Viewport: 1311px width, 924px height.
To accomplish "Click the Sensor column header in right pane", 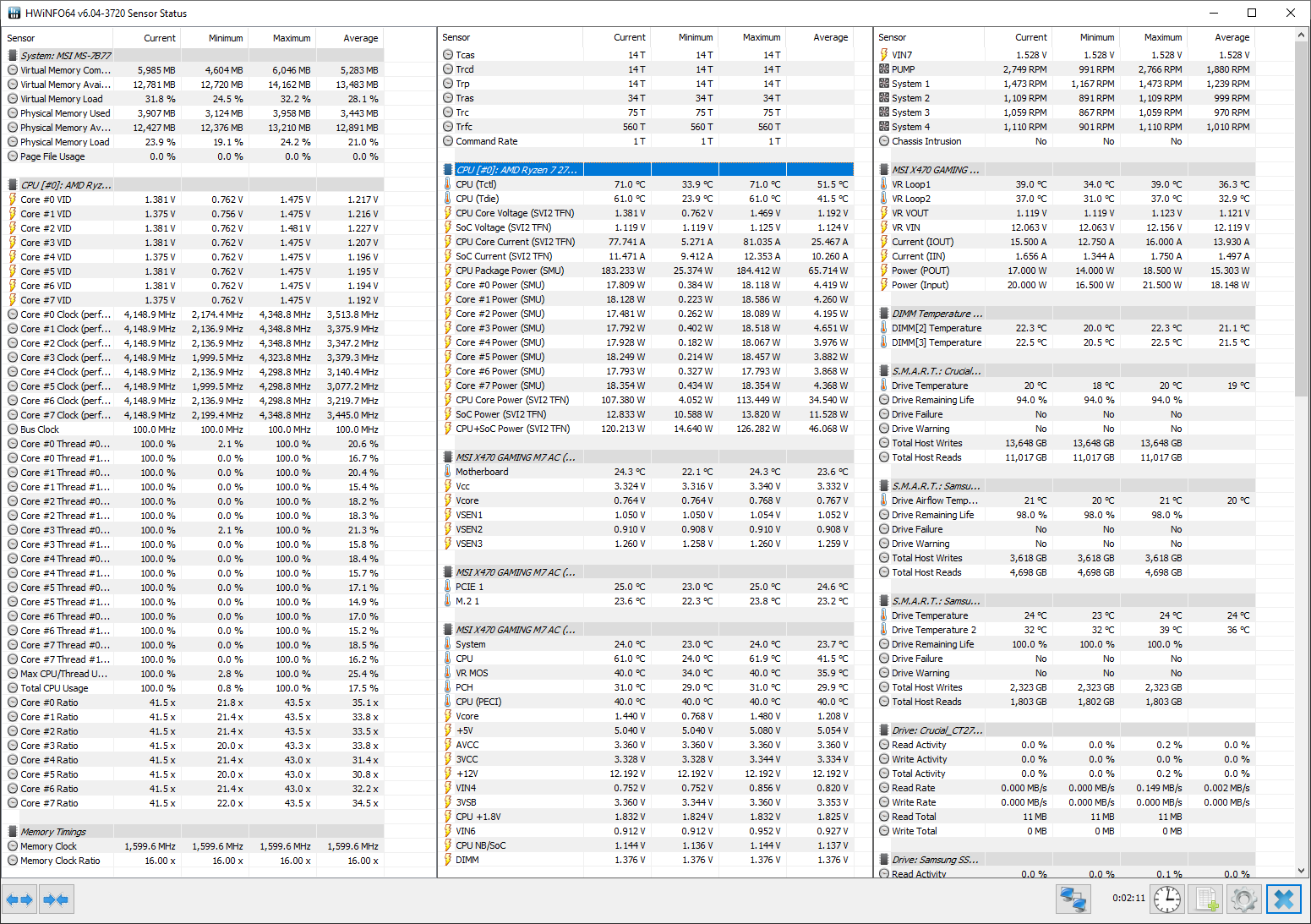I will coord(930,37).
